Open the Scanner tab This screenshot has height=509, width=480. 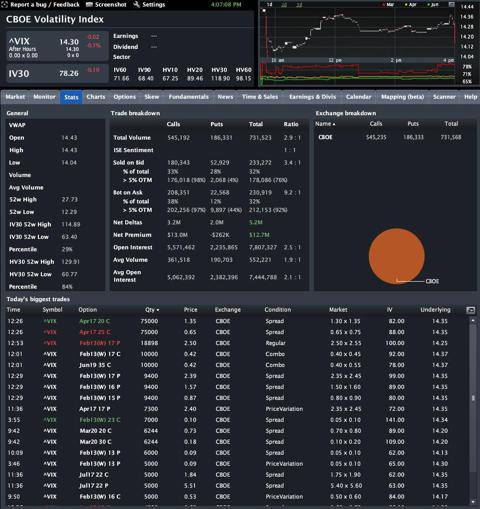pos(444,97)
